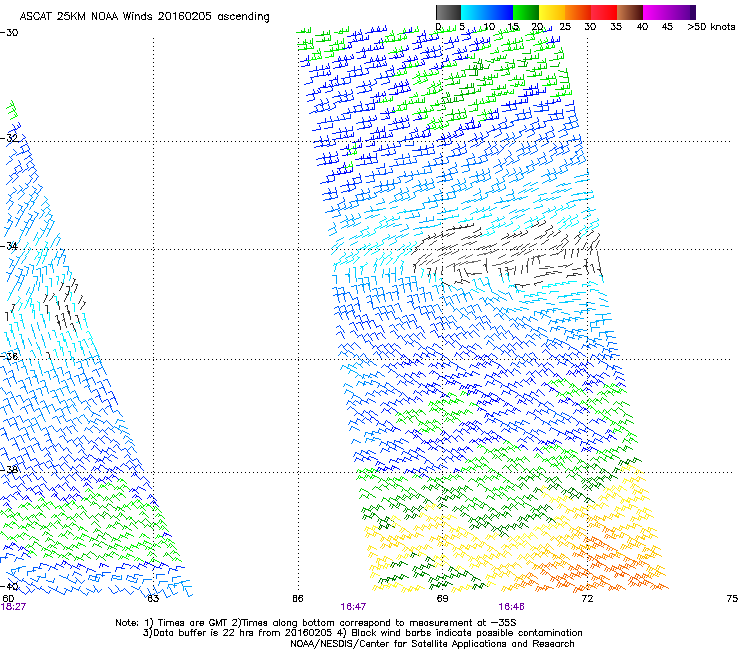
Task: Click the latitude label -36
Action: point(9,356)
